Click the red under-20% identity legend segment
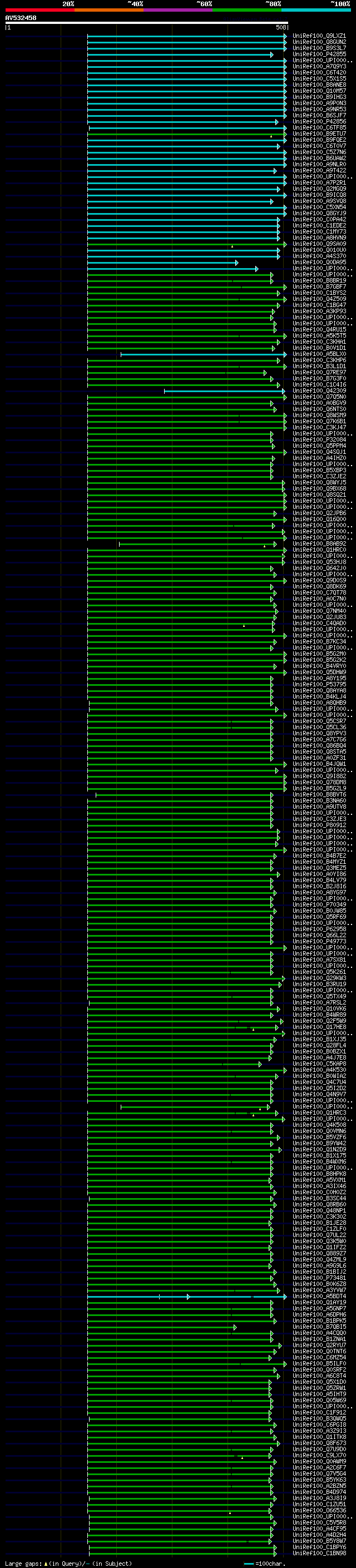The width and height of the screenshot is (356, 1568). coord(39,10)
